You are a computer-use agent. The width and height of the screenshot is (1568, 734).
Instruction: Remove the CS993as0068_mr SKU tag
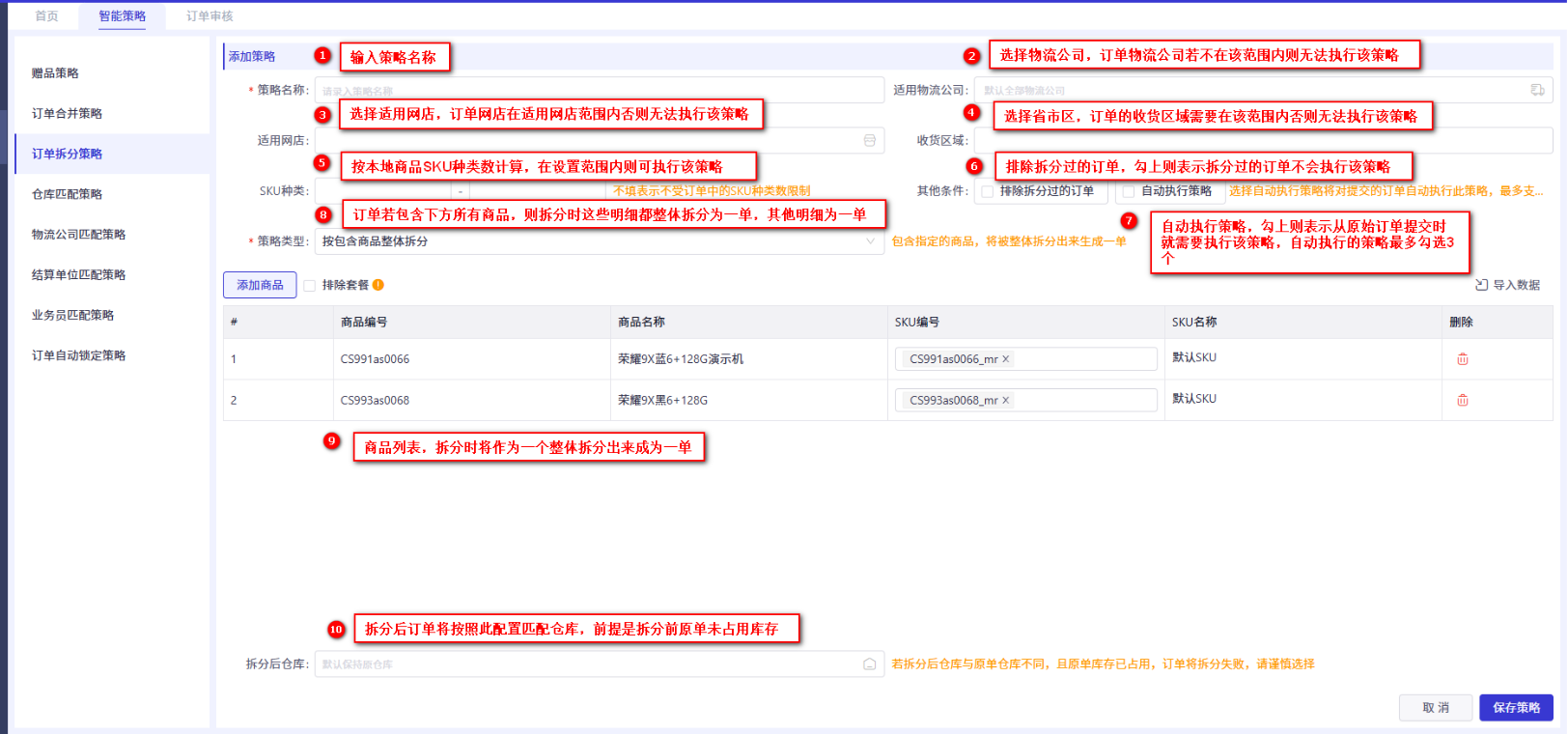pos(1005,400)
